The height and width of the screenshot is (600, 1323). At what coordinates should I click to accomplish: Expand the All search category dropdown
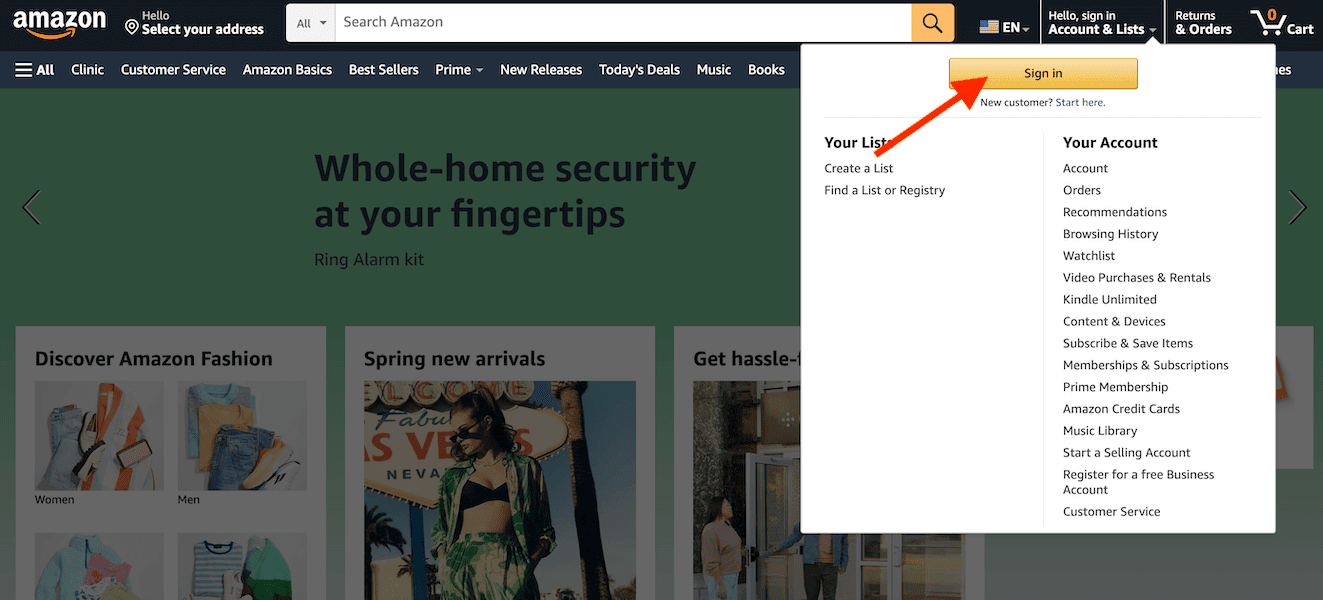point(312,23)
